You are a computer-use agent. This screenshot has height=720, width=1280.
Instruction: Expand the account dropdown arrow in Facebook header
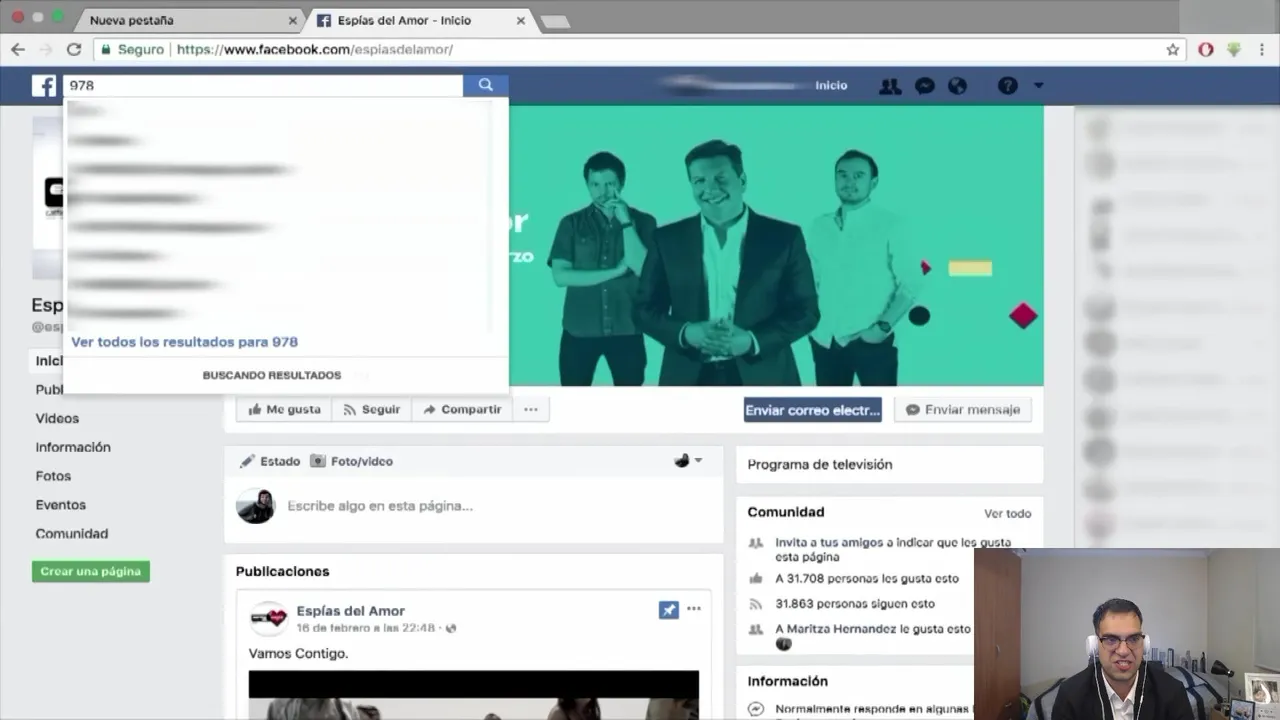pos(1038,86)
